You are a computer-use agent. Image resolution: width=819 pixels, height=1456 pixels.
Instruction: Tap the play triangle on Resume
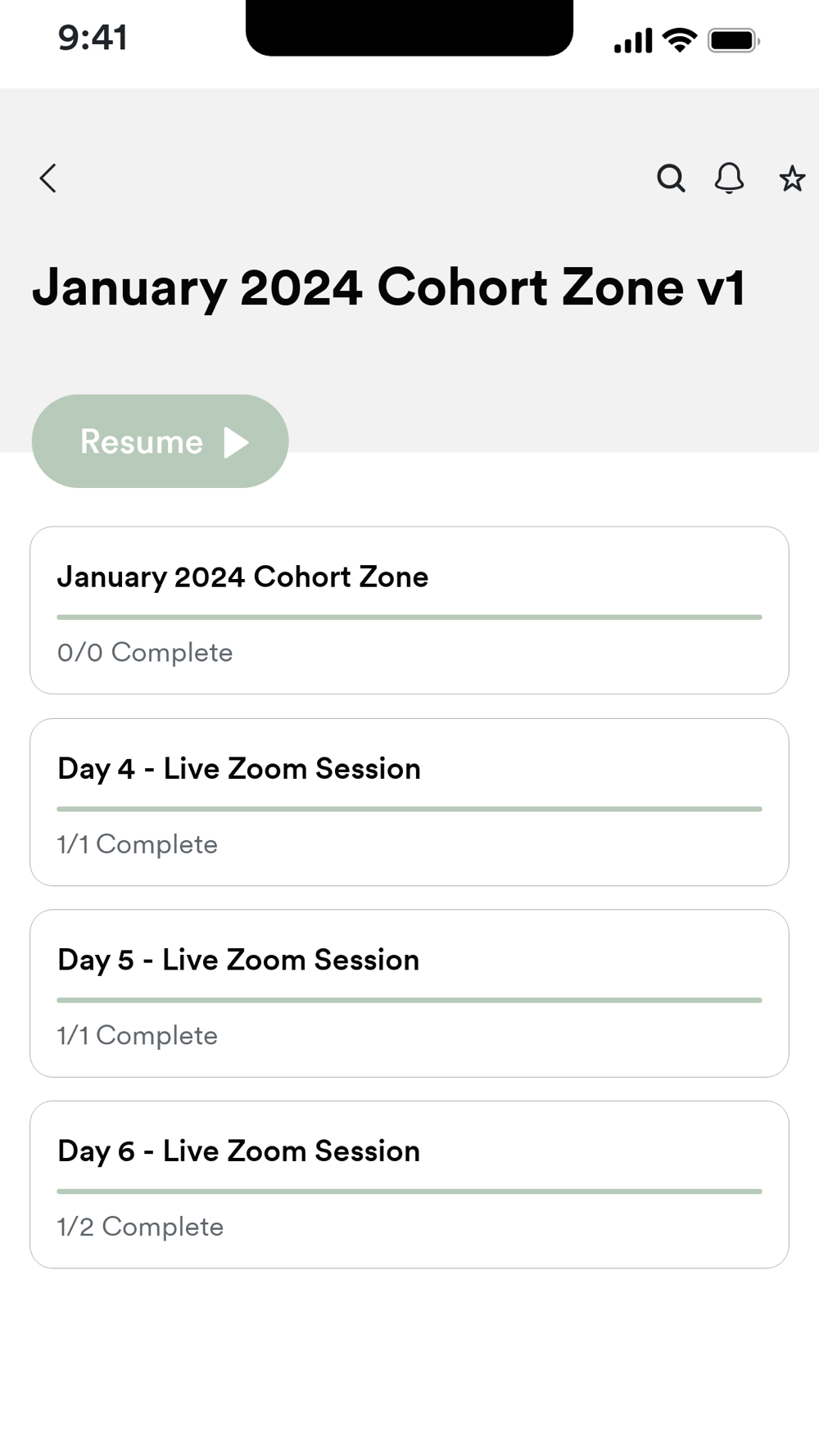(236, 442)
